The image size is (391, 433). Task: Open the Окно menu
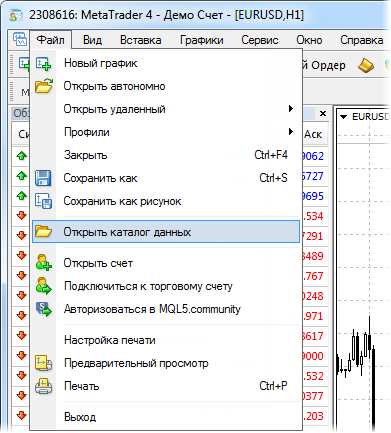point(309,40)
